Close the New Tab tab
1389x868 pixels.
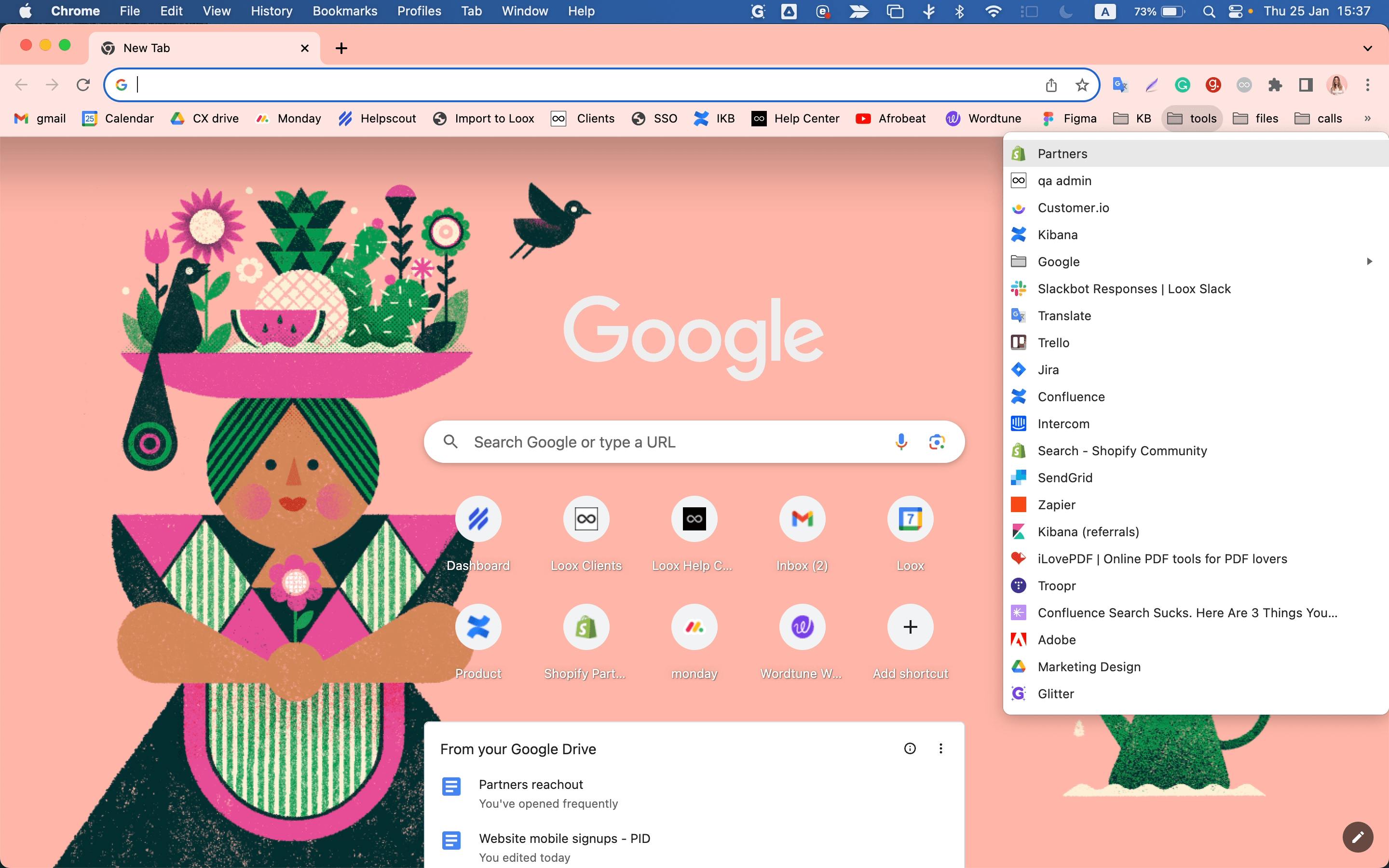(x=305, y=48)
